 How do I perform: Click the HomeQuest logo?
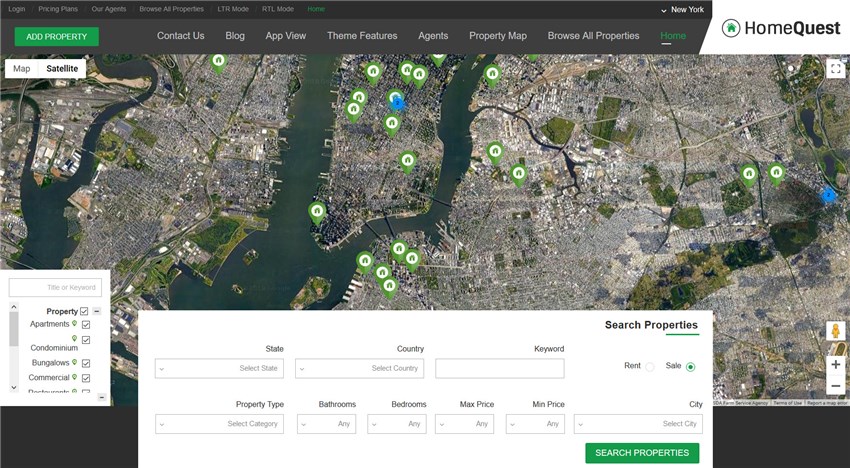click(781, 28)
